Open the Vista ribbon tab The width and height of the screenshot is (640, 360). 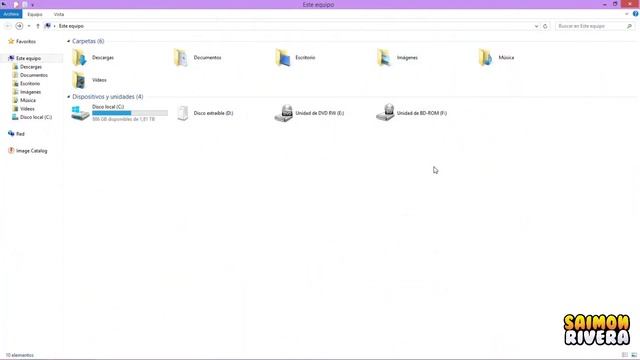tap(59, 14)
